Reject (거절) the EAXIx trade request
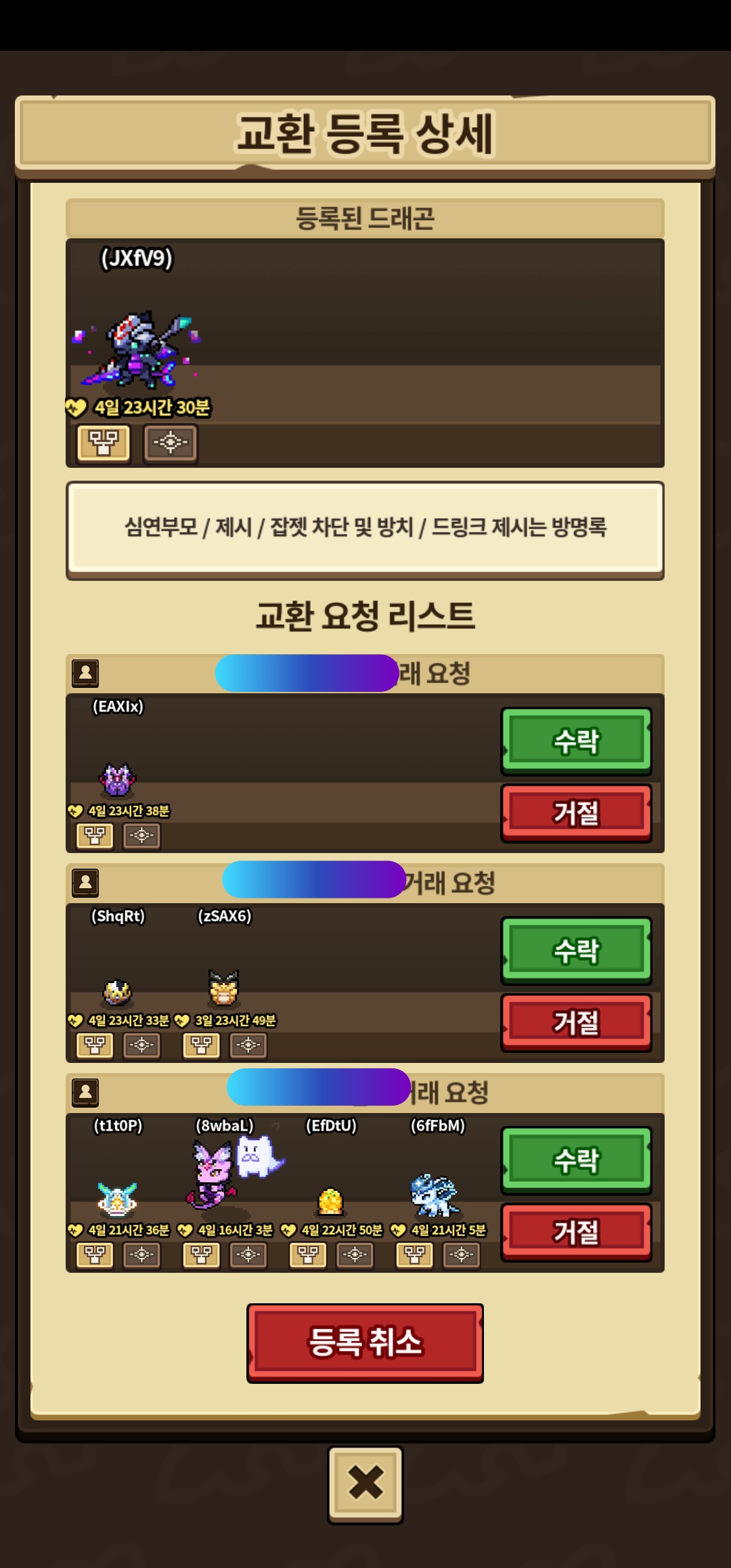The image size is (731, 1568). coord(577,813)
